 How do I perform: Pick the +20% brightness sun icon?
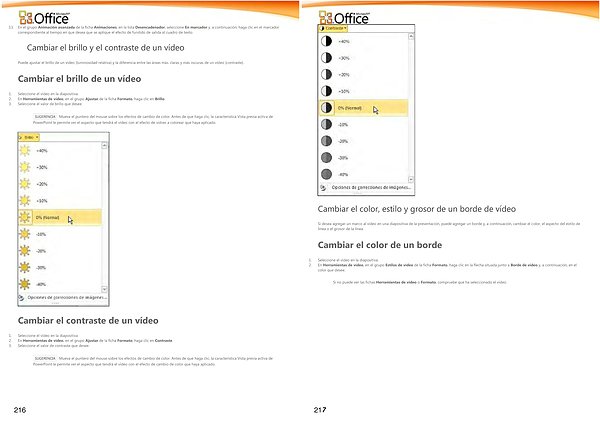coord(25,184)
